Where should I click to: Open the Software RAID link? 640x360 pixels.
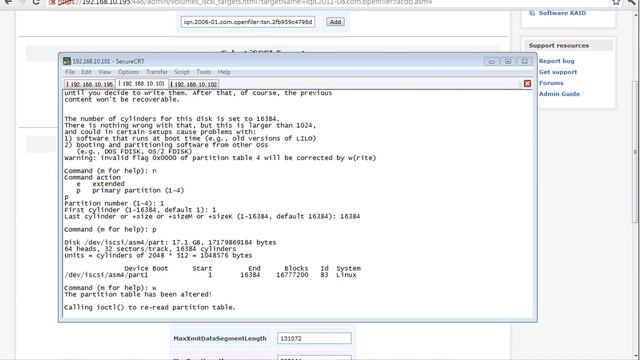[562, 13]
